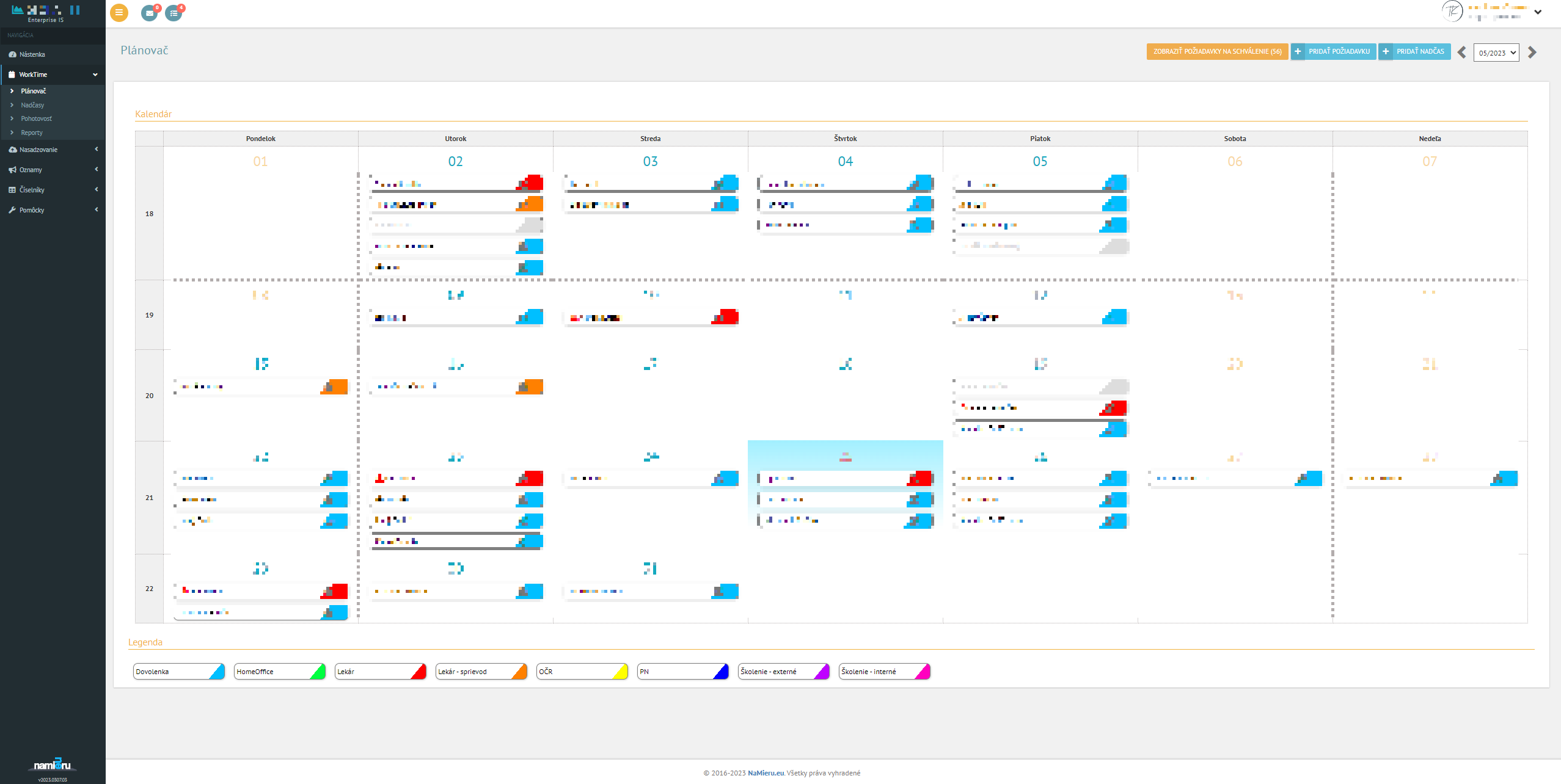Open the 05/2023 month selector
The image size is (1561, 784).
[x=1496, y=52]
